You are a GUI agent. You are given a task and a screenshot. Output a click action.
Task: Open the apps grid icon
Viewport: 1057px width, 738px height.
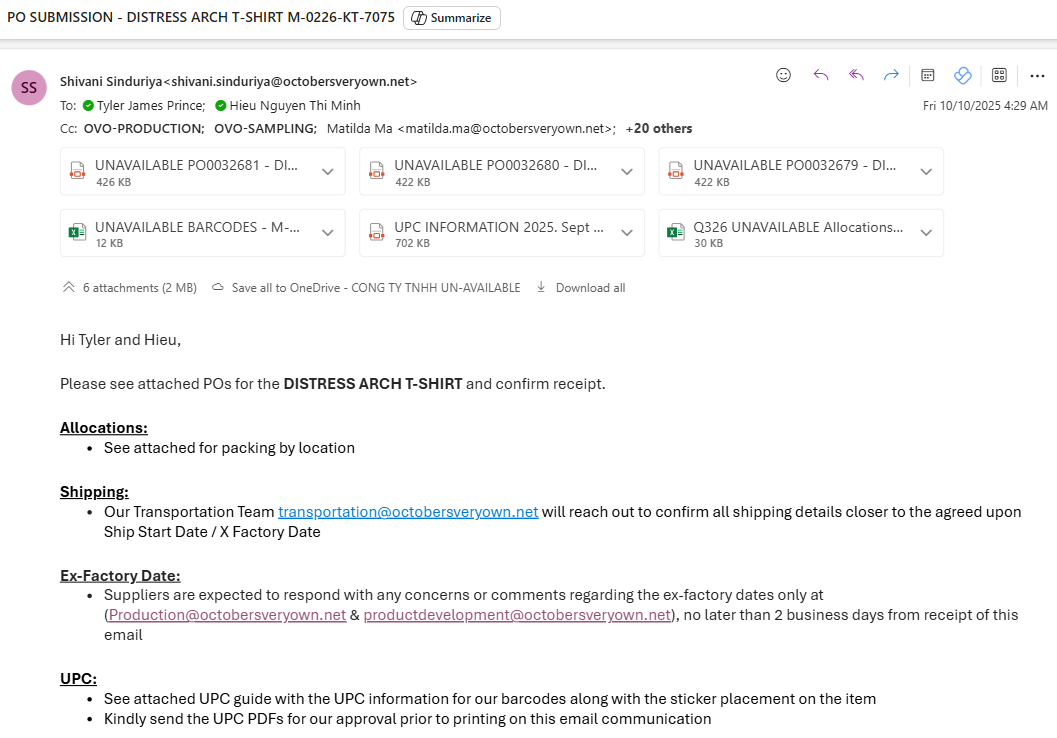click(x=999, y=75)
